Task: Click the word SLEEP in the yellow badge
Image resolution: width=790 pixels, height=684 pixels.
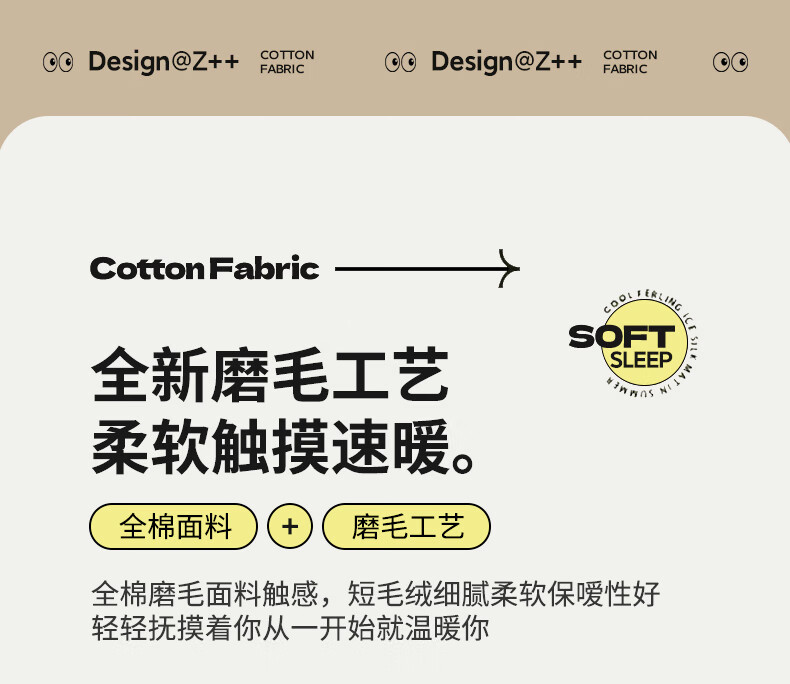Action: click(x=641, y=359)
